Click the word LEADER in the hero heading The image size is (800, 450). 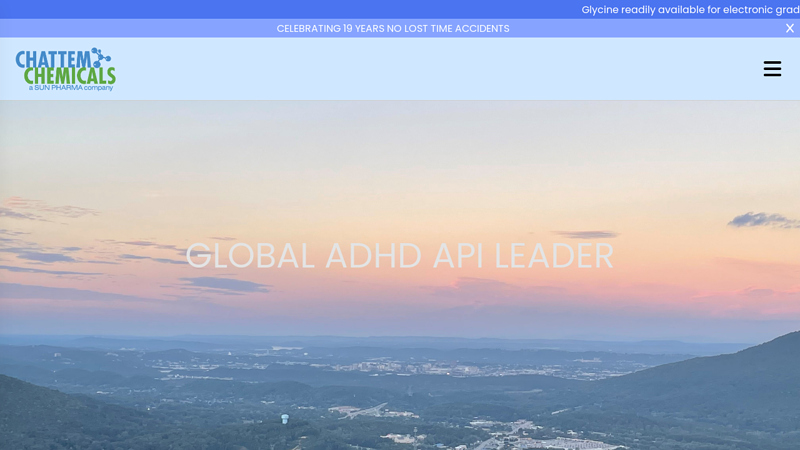pos(554,256)
